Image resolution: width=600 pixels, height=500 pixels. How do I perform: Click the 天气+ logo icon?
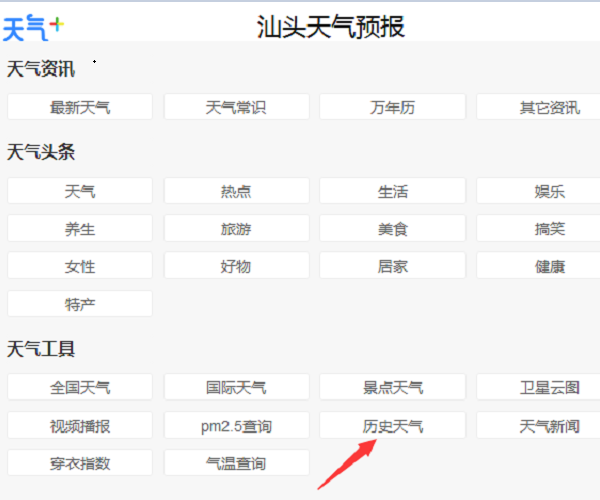pyautogui.click(x=33, y=28)
